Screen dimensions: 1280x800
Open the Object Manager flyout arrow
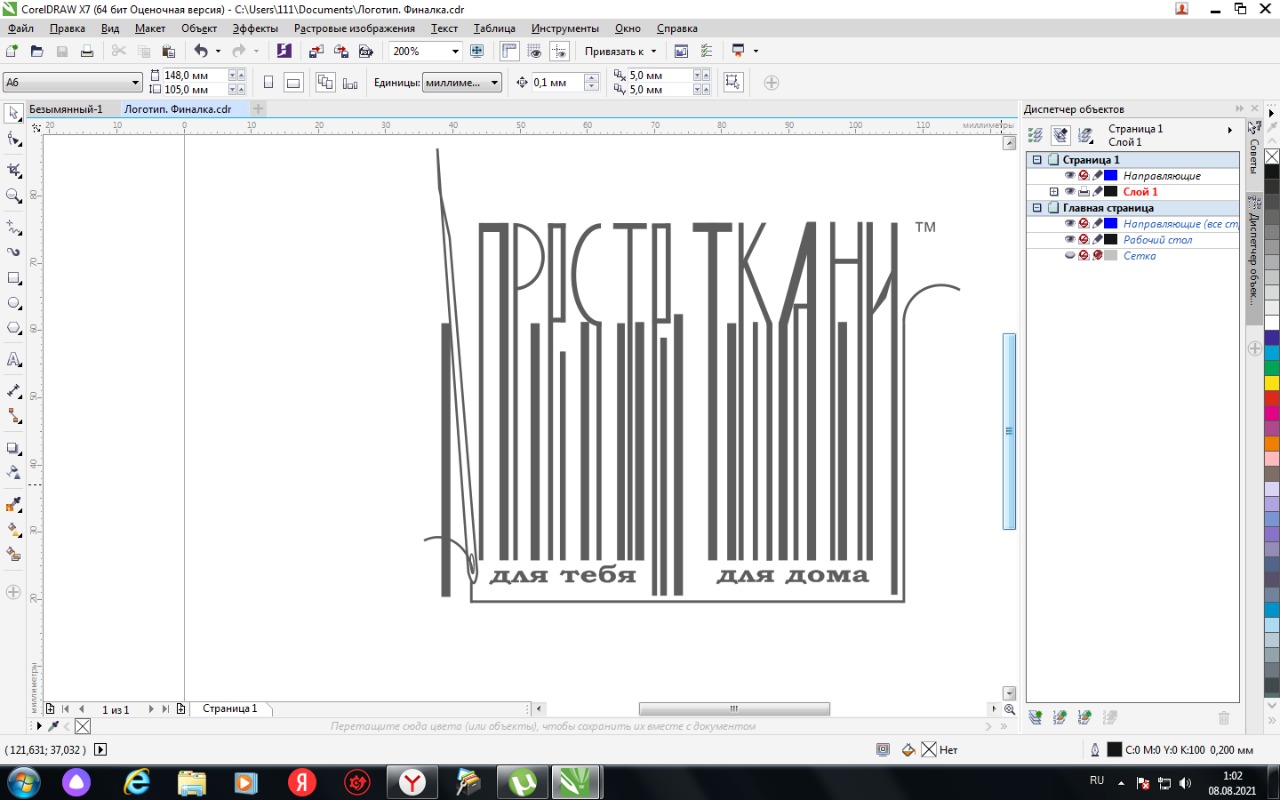click(1230, 130)
